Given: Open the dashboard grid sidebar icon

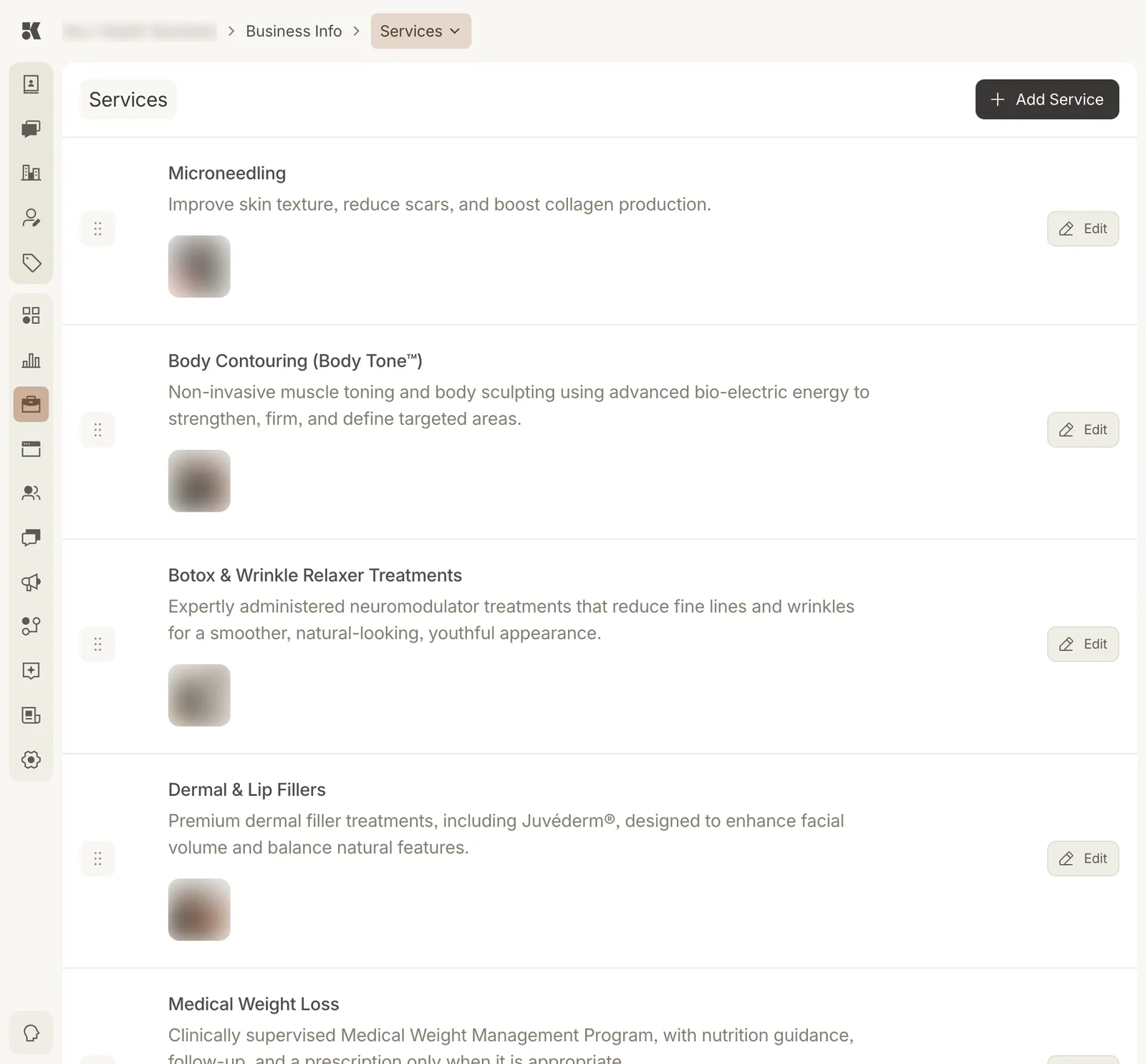Looking at the screenshot, I should pos(31,315).
